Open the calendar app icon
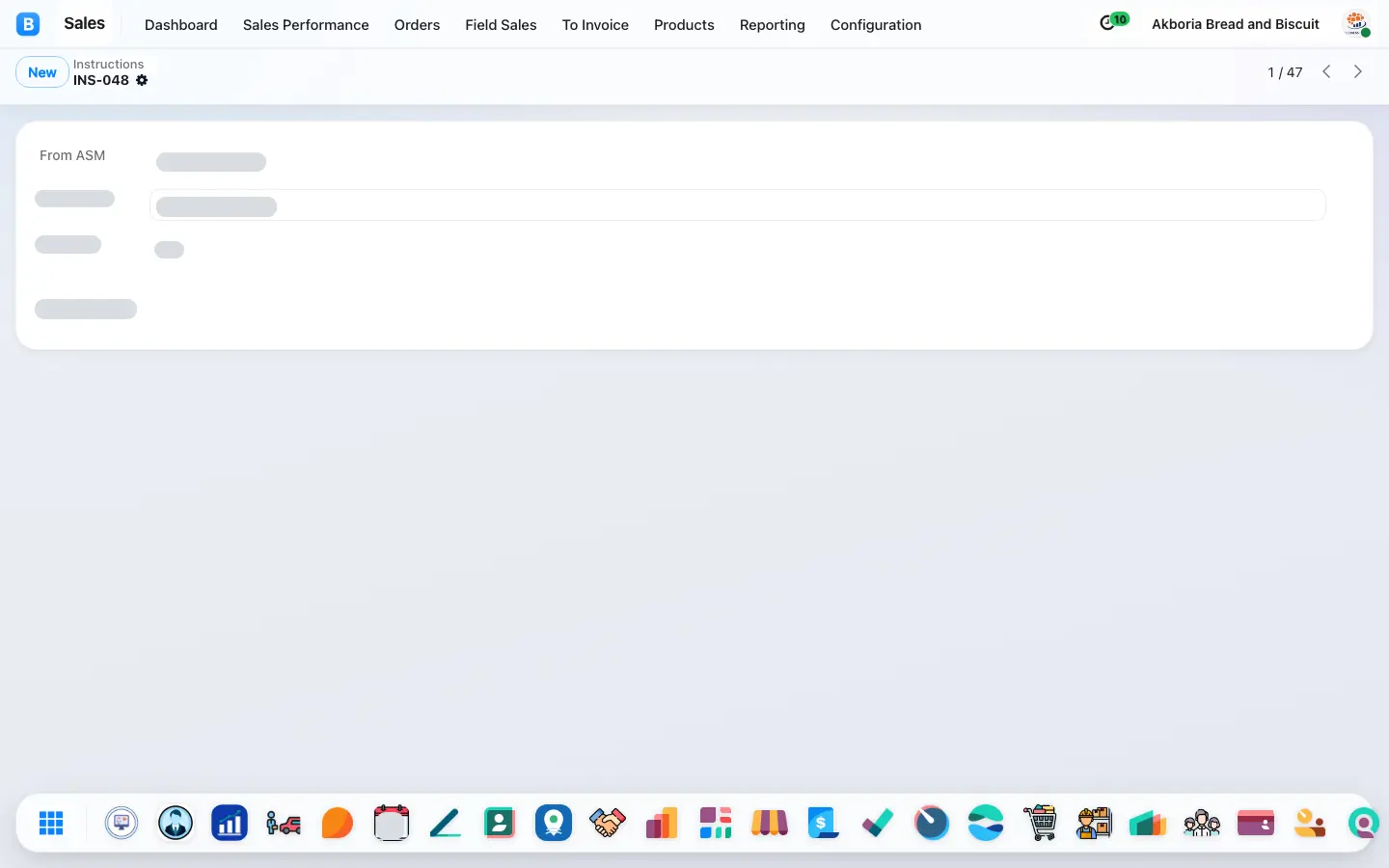 click(x=392, y=823)
